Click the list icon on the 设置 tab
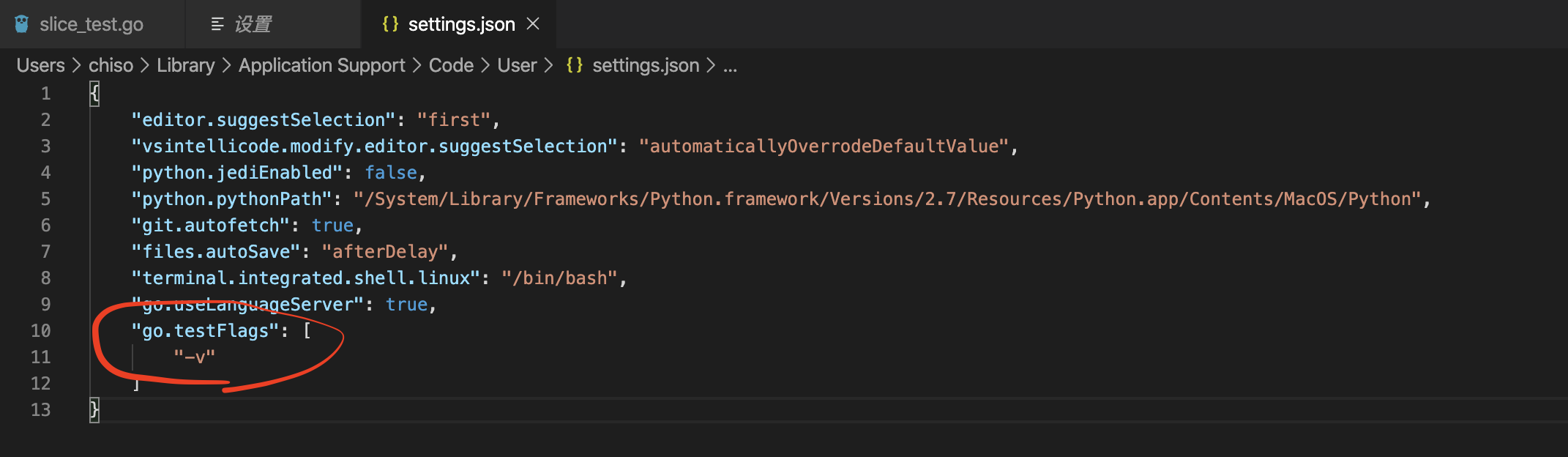This screenshot has height=457, width=1568. point(217,24)
